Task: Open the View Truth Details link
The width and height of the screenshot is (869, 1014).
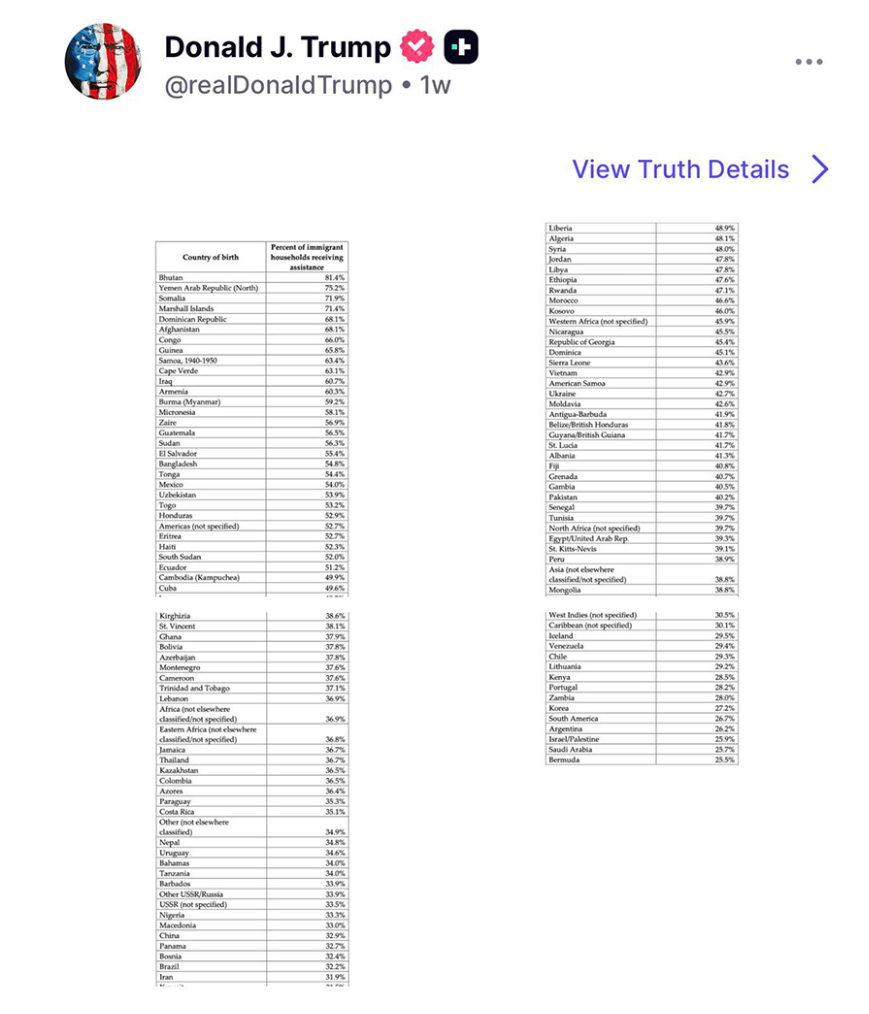Action: point(680,169)
